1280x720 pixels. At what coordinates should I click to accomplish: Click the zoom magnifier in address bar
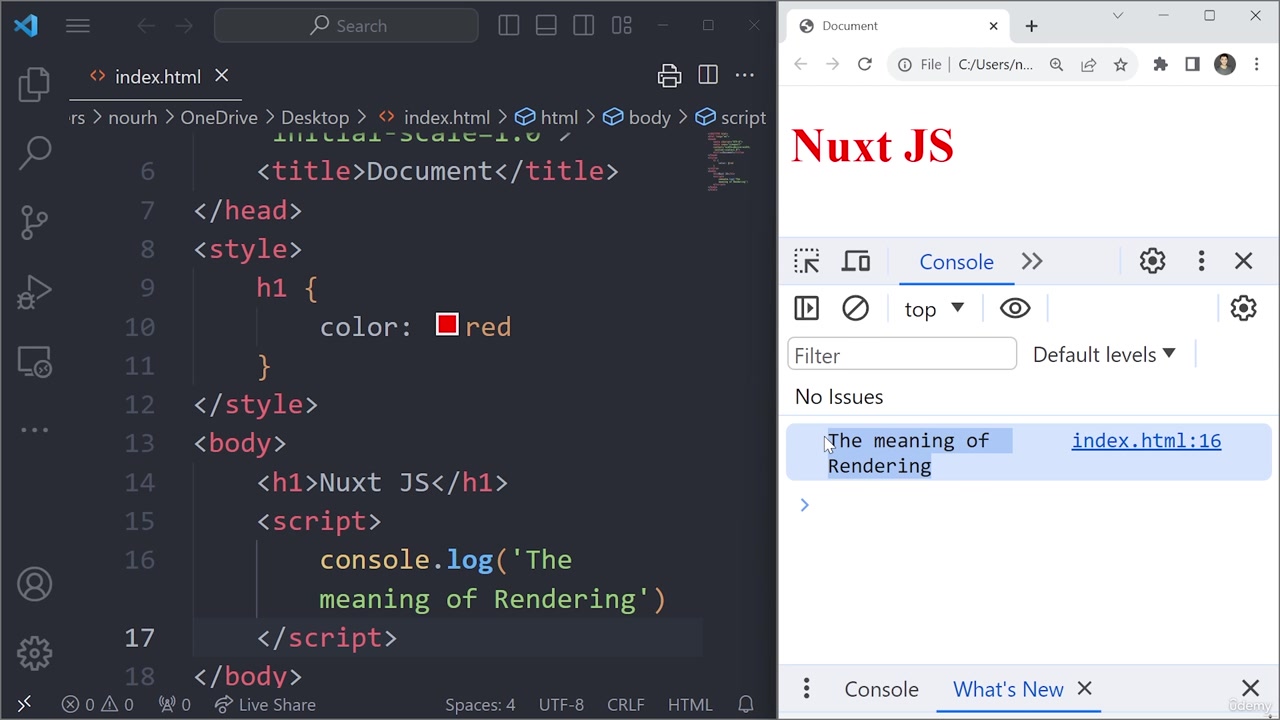point(1056,64)
